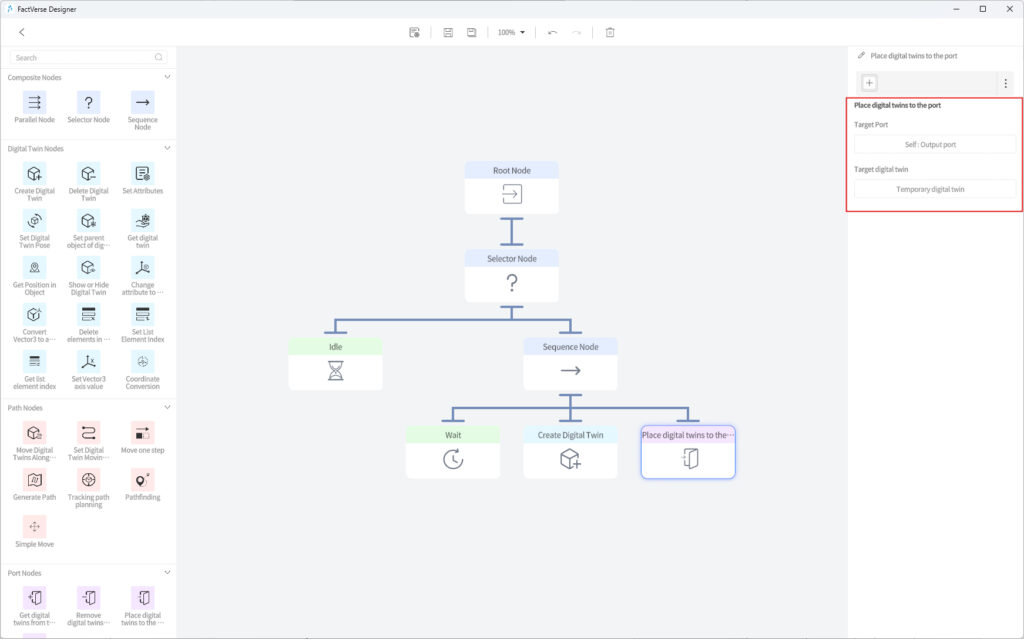Click the back arrow in the top bar
The width and height of the screenshot is (1024, 639).
pyautogui.click(x=22, y=32)
